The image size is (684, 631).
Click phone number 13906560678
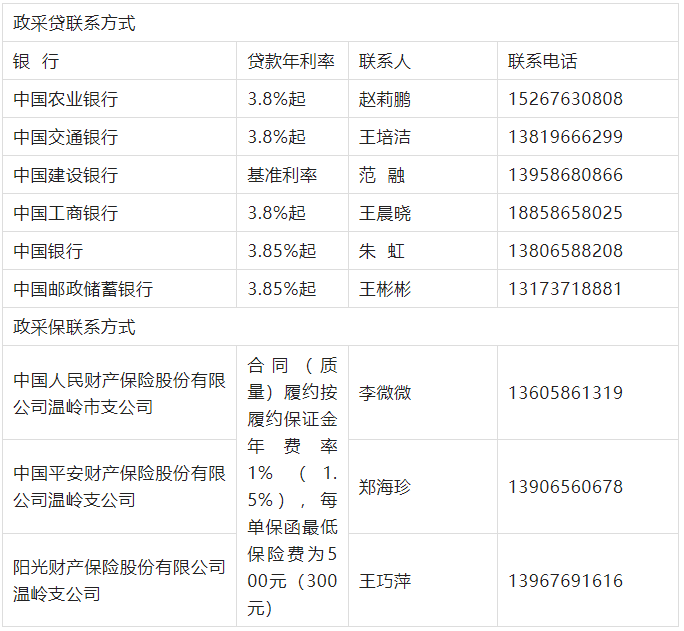(x=565, y=487)
